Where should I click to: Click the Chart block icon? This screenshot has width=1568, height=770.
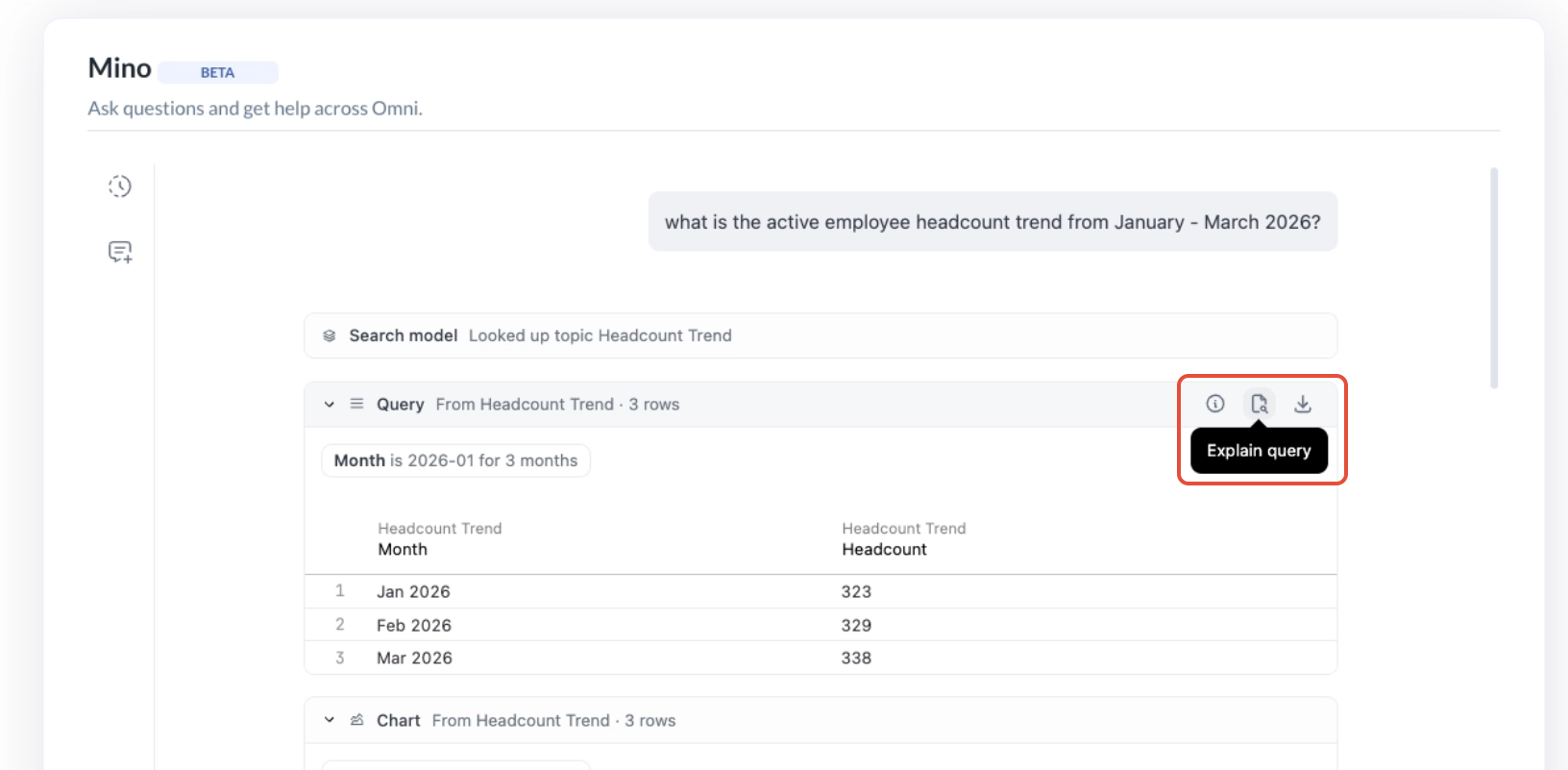click(x=356, y=720)
